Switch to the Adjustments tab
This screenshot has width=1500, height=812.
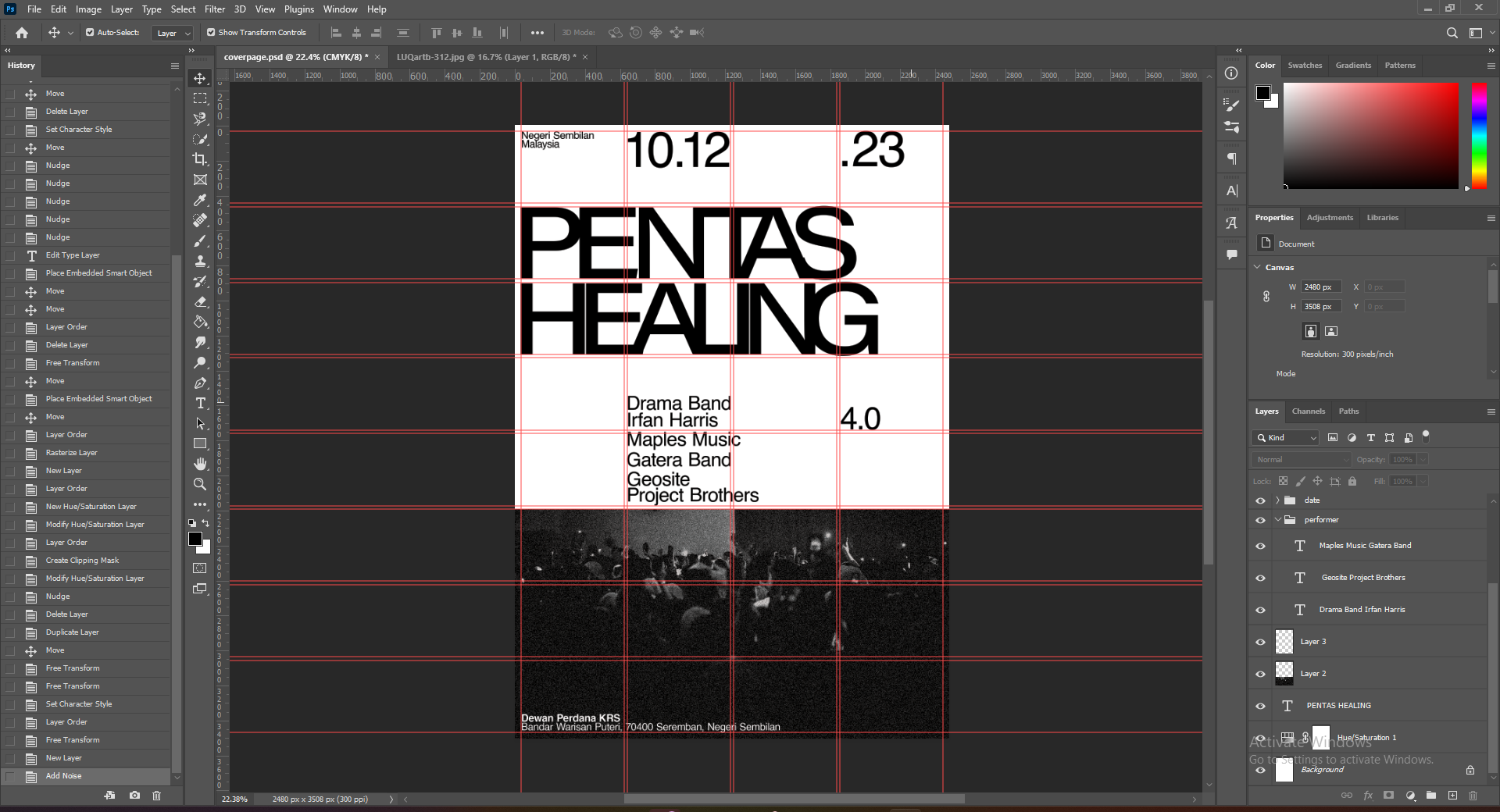coord(1330,218)
